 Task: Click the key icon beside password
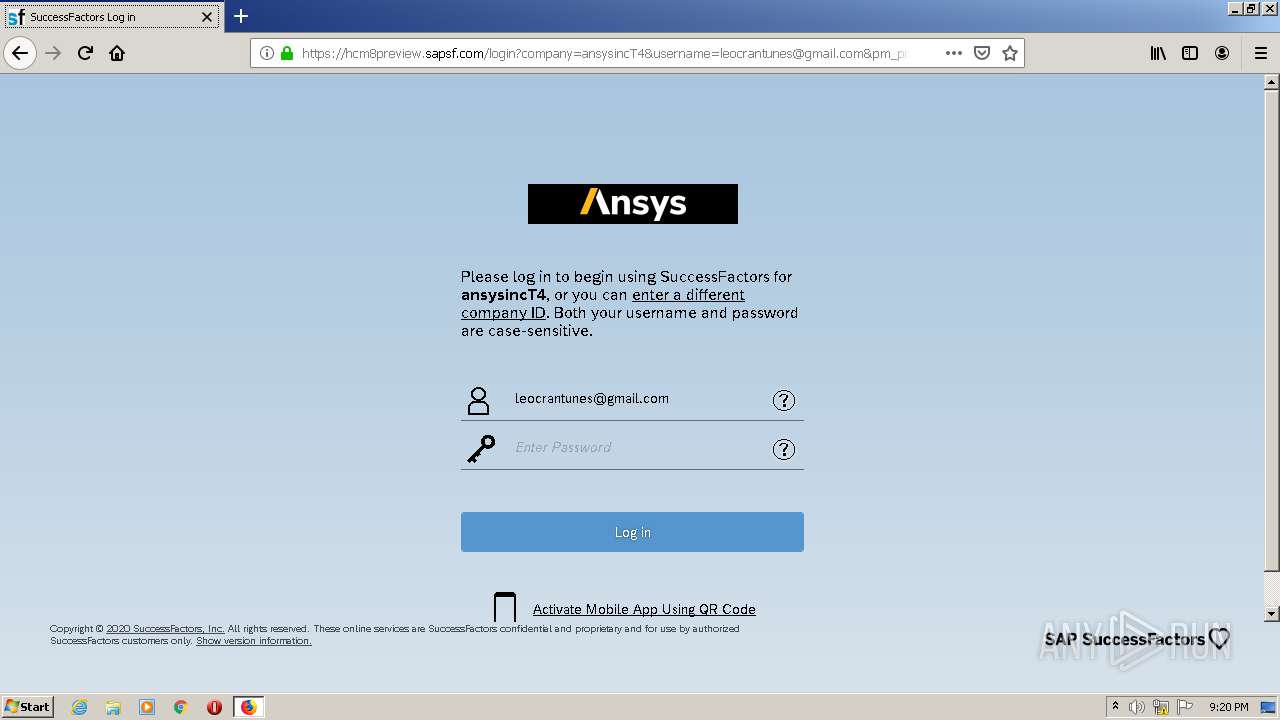pyautogui.click(x=481, y=449)
